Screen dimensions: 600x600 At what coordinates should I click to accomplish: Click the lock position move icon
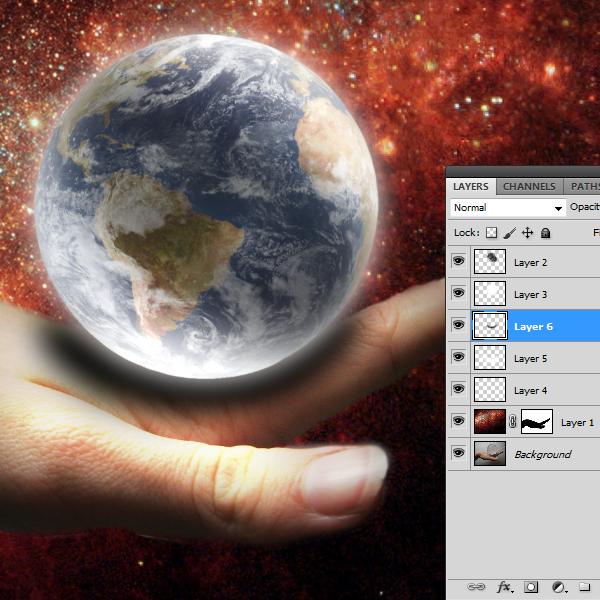pyautogui.click(x=528, y=233)
